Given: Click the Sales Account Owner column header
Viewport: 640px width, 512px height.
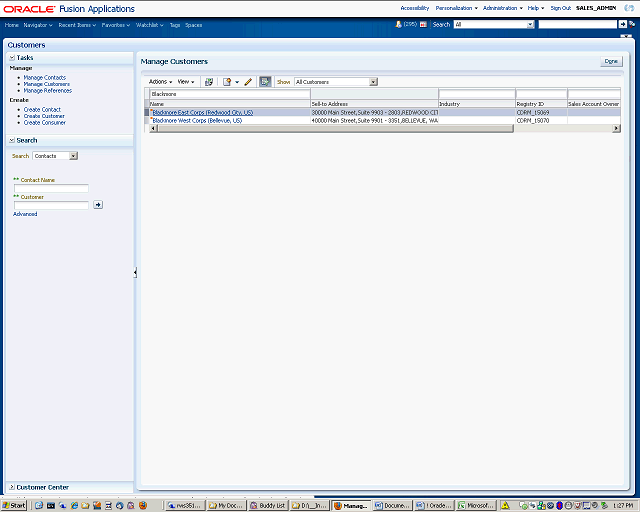Looking at the screenshot, I should [594, 104].
